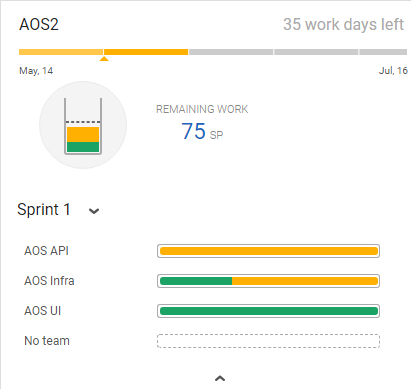The height and width of the screenshot is (389, 411).
Task: Click the 75 SP remaining work value
Action: 202,131
